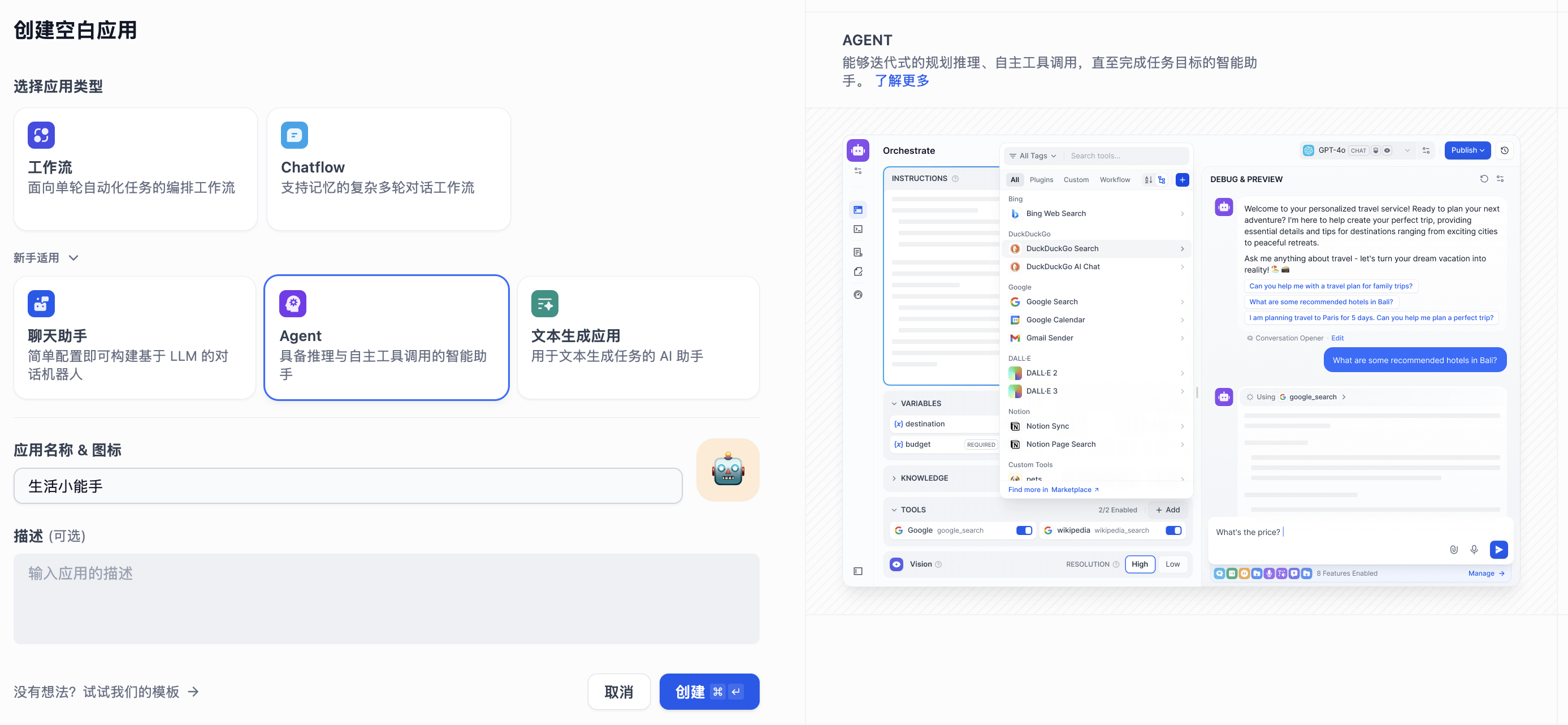Toggle the Google google_search tool switch
The width and height of the screenshot is (1568, 725).
pos(1024,530)
